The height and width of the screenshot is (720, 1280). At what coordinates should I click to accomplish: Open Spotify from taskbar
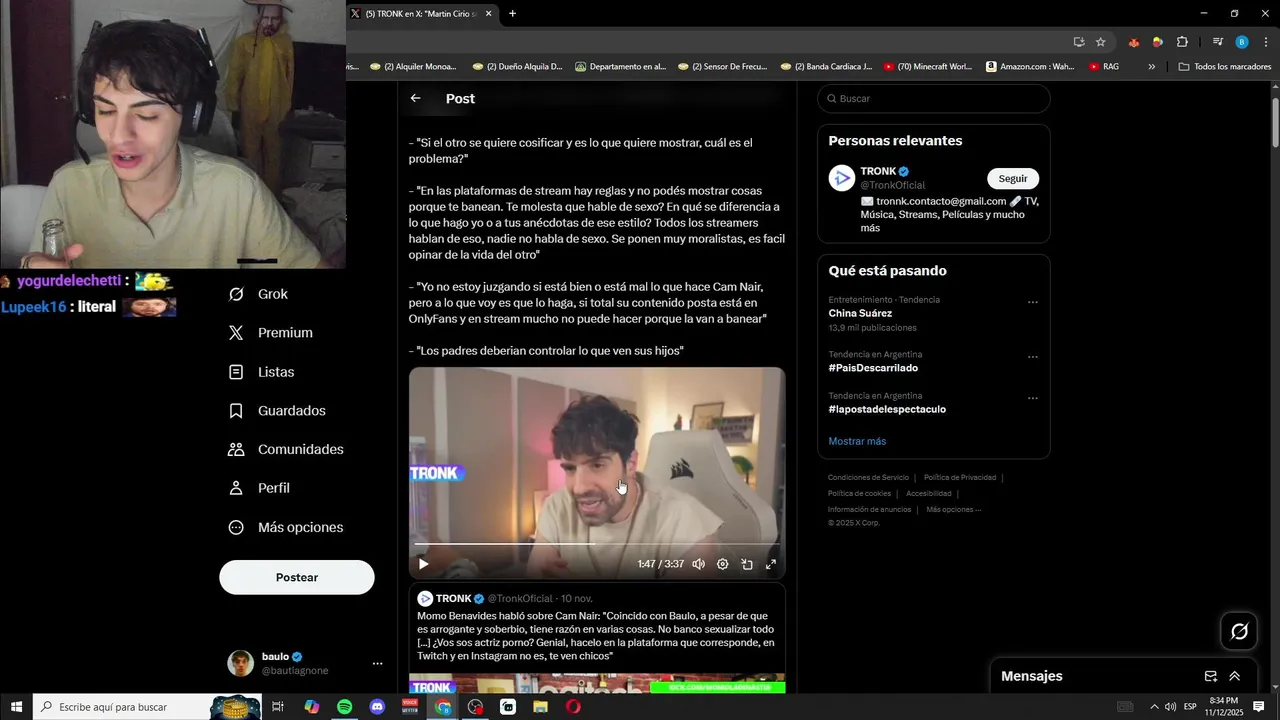click(x=344, y=707)
